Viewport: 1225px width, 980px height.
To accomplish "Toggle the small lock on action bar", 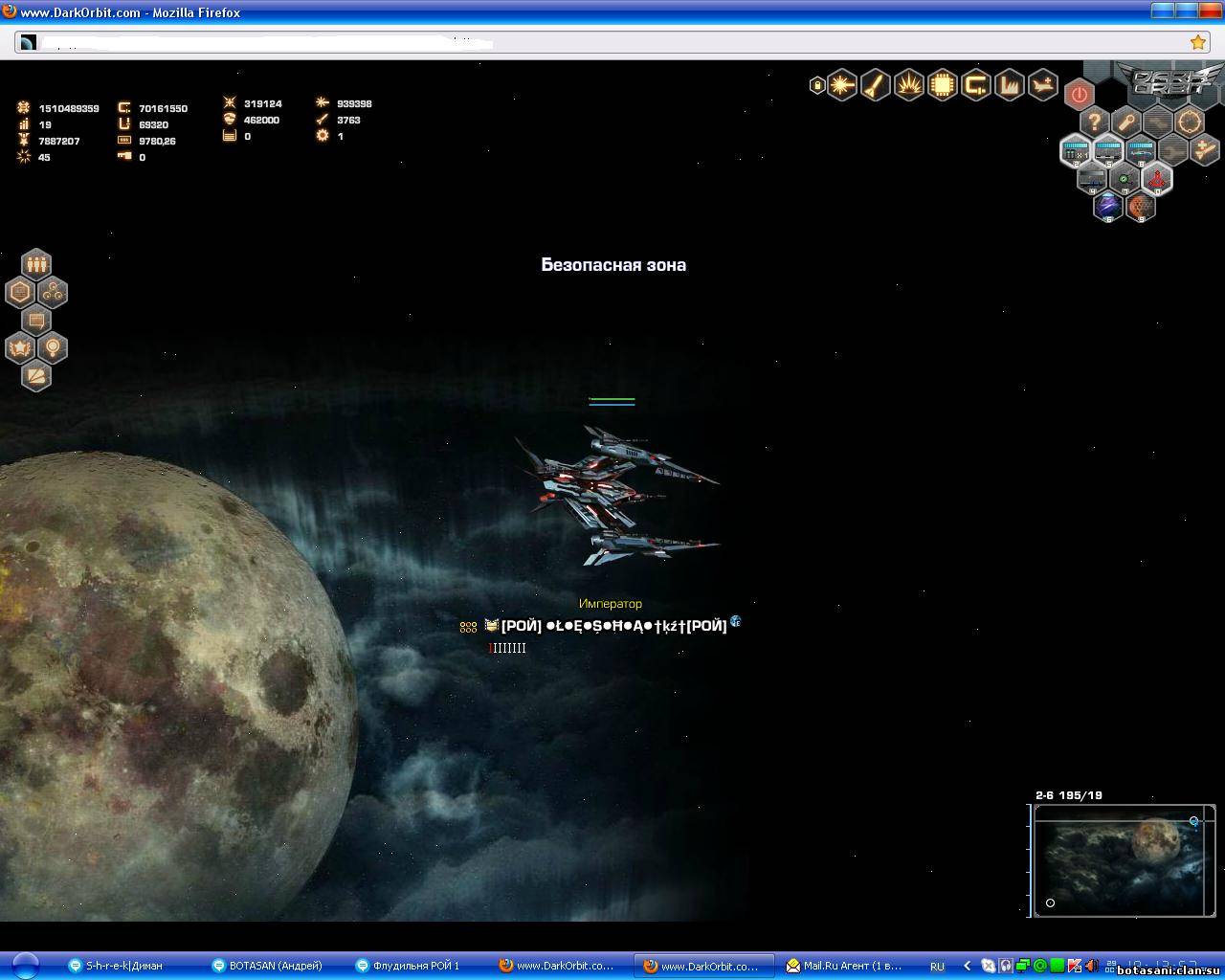I will click(816, 85).
